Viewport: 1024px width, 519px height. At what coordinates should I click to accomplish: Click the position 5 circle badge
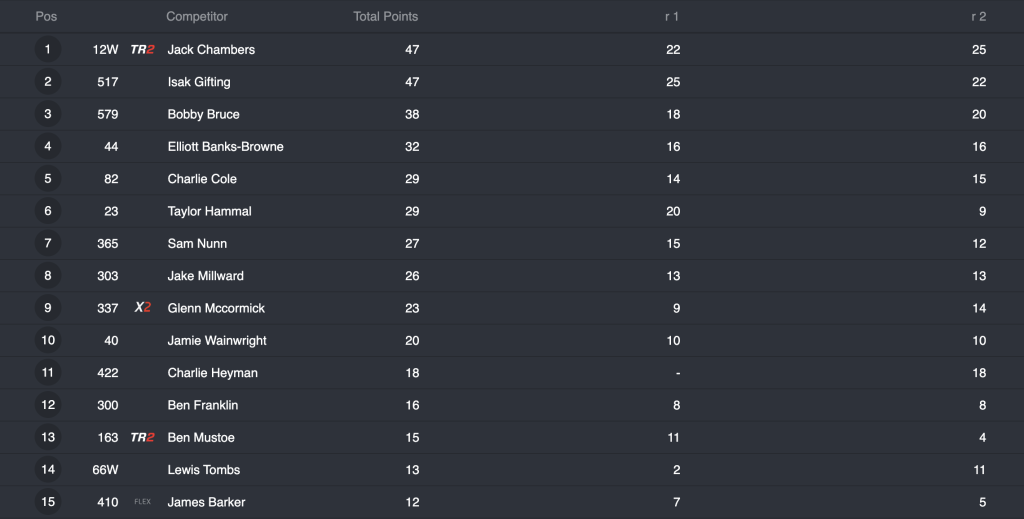47,179
